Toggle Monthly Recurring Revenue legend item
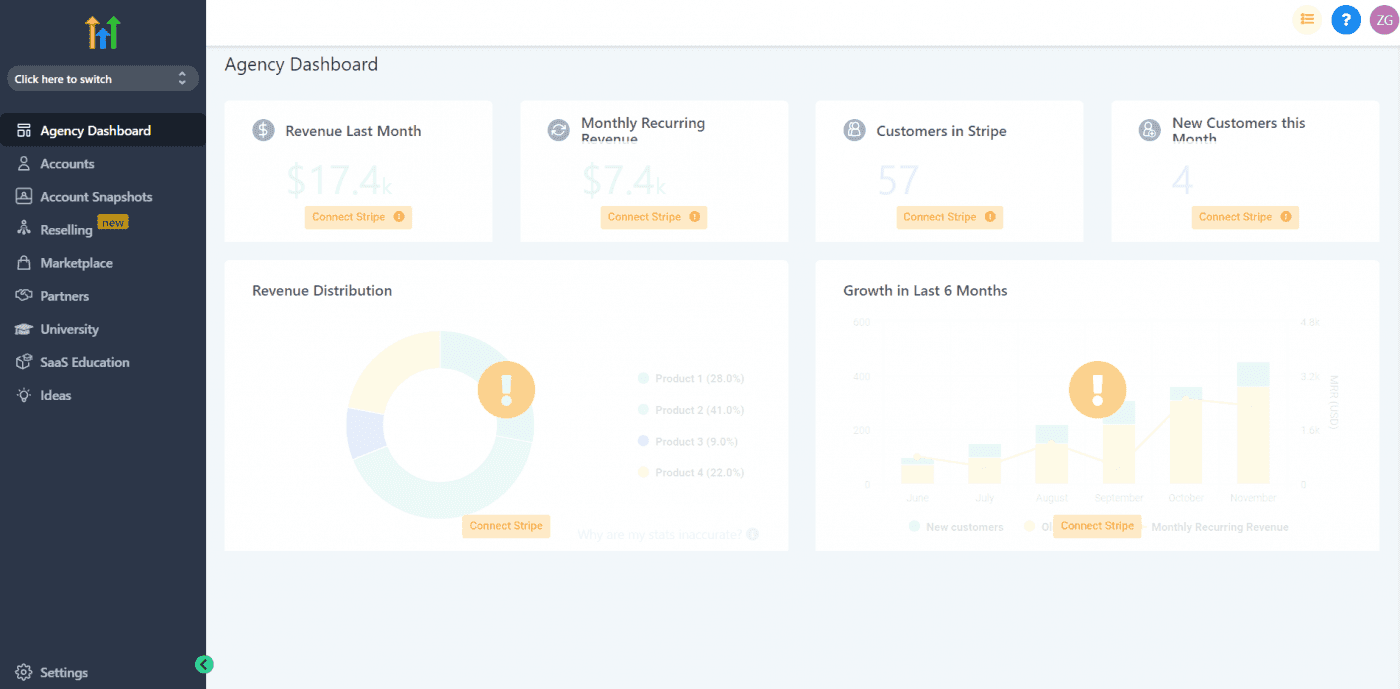Screen dimensions: 1400x689 pyautogui.click(x=1219, y=526)
